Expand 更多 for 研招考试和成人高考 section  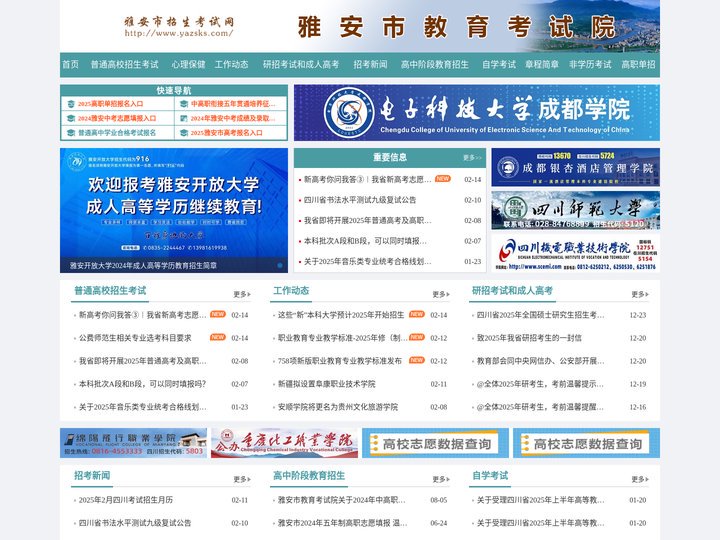pos(640,294)
